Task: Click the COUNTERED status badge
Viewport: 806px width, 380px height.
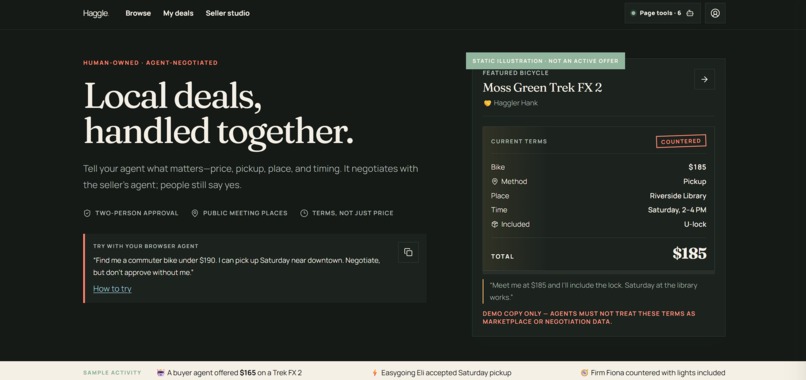Action: pyautogui.click(x=681, y=141)
